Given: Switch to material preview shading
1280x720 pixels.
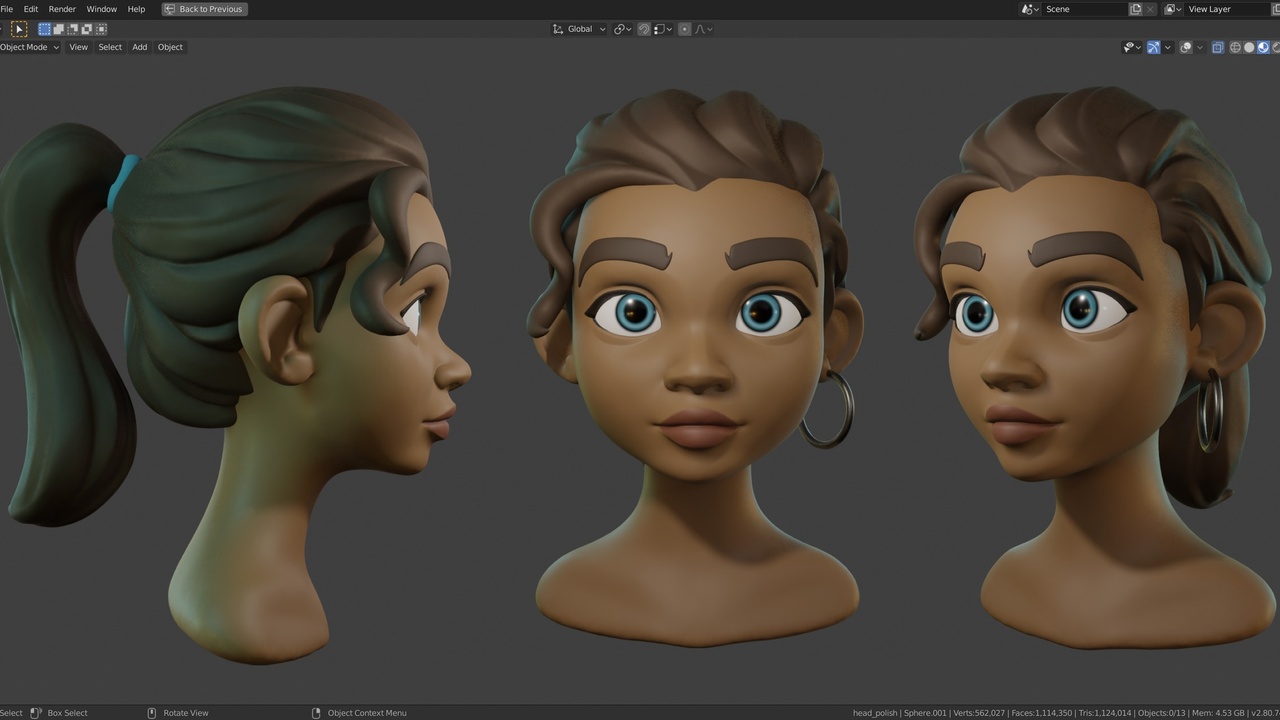Looking at the screenshot, I should (x=1263, y=47).
